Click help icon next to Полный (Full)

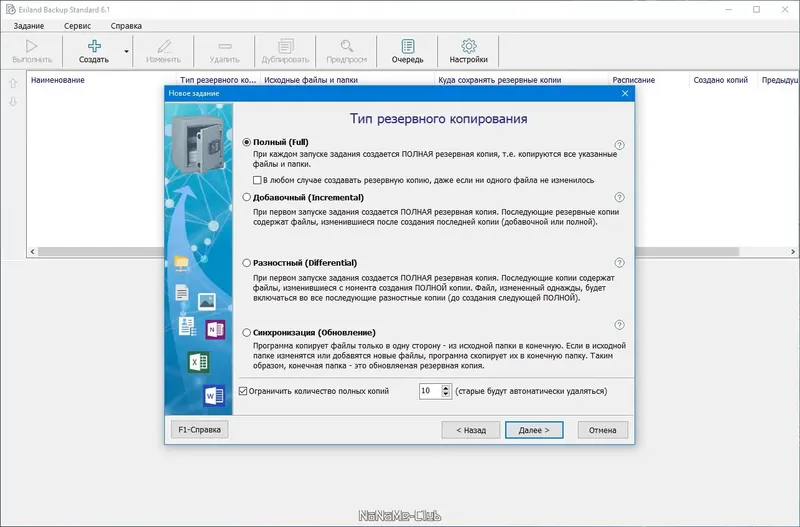tap(619, 145)
